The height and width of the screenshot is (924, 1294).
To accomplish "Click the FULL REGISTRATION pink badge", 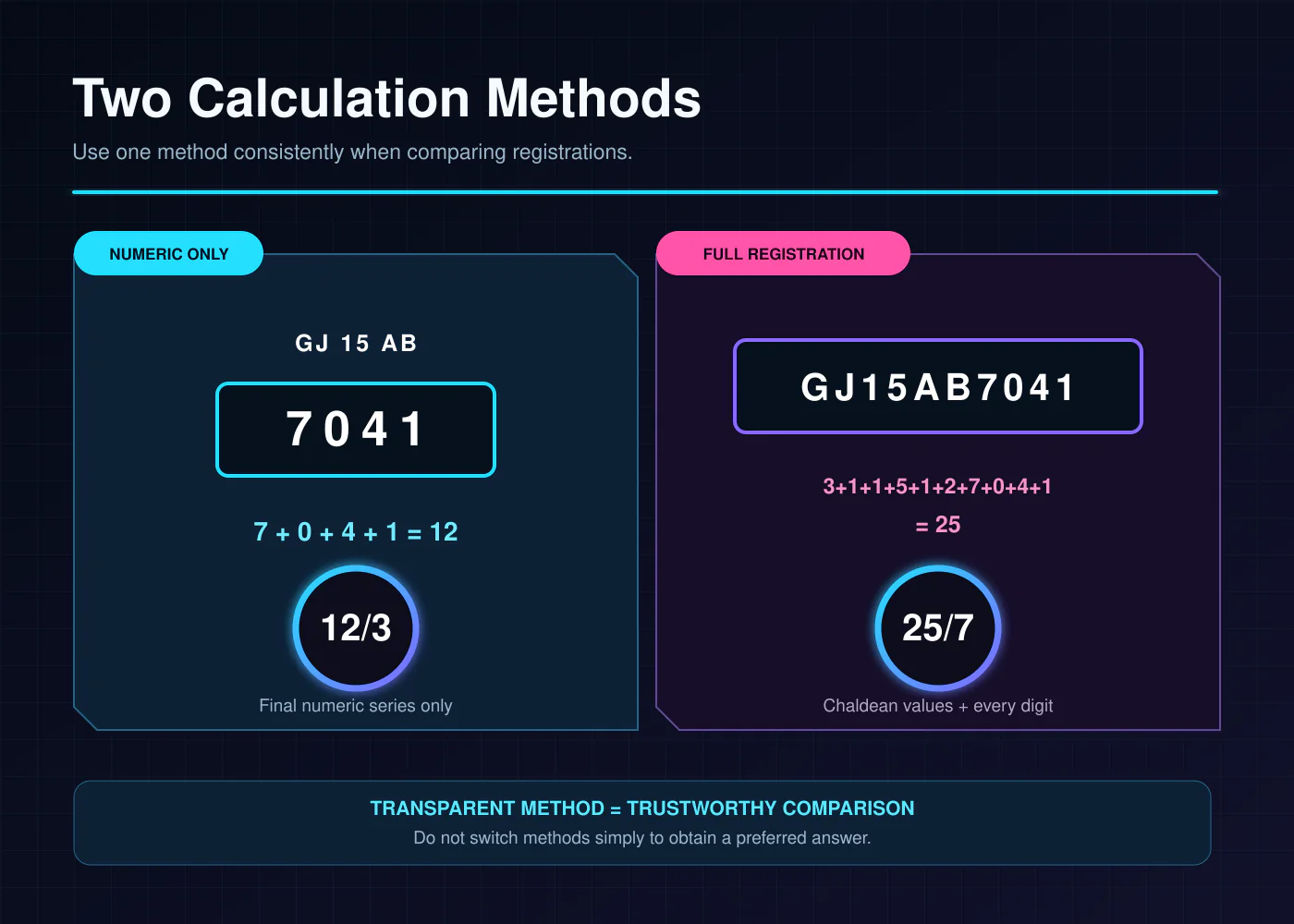I will point(783,253).
